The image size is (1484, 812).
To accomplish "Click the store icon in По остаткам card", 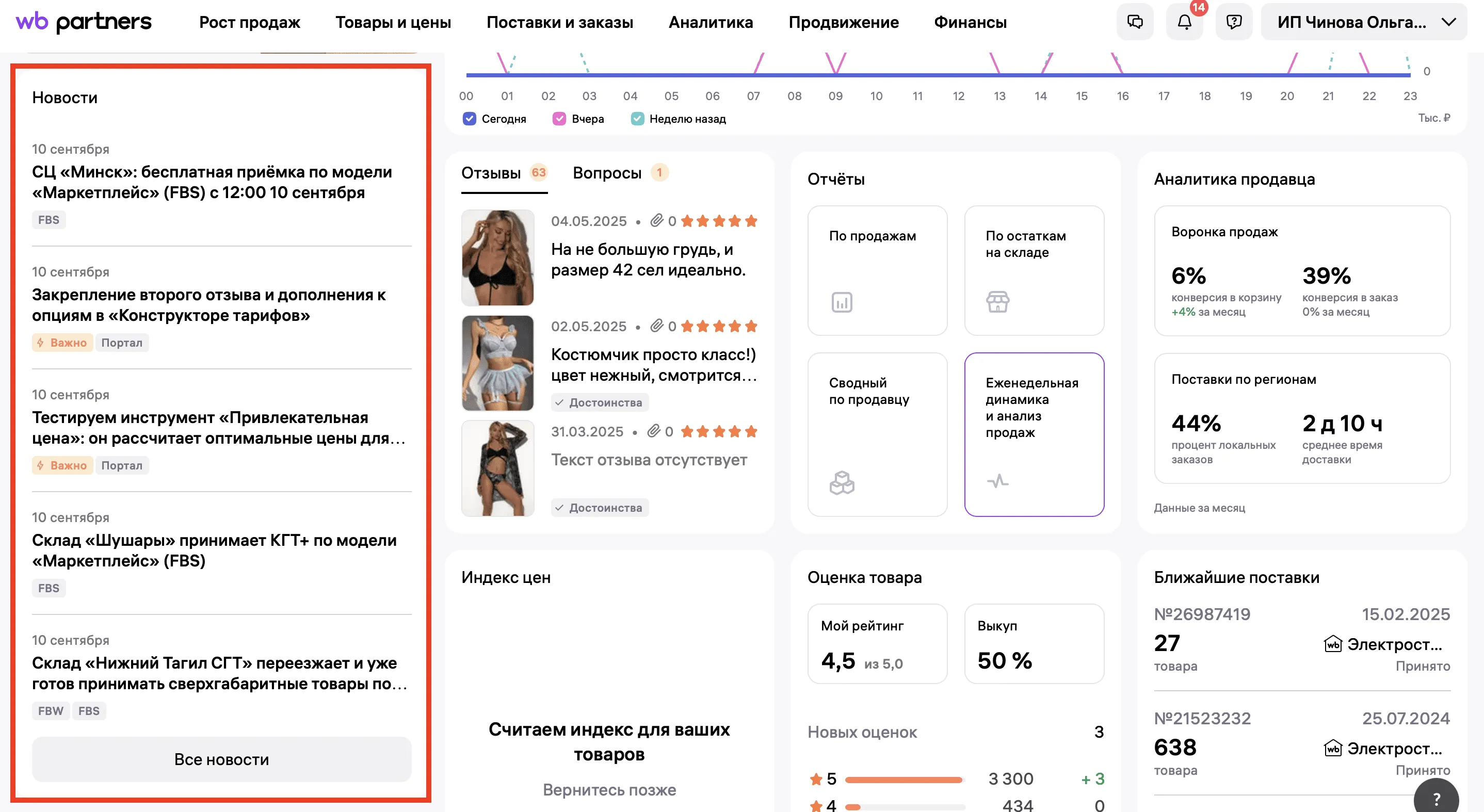I will point(998,302).
